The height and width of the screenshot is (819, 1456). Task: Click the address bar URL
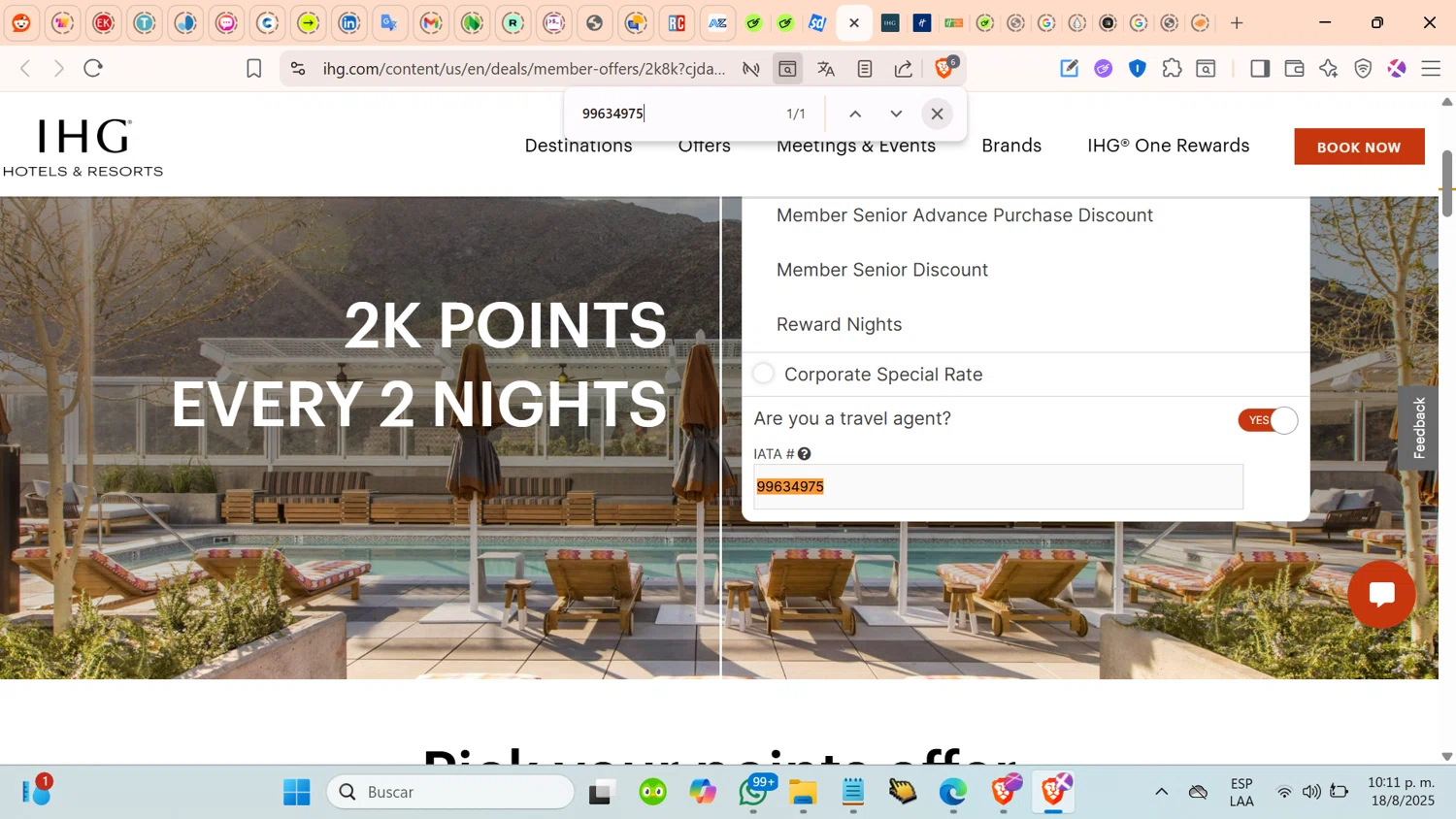(524, 68)
